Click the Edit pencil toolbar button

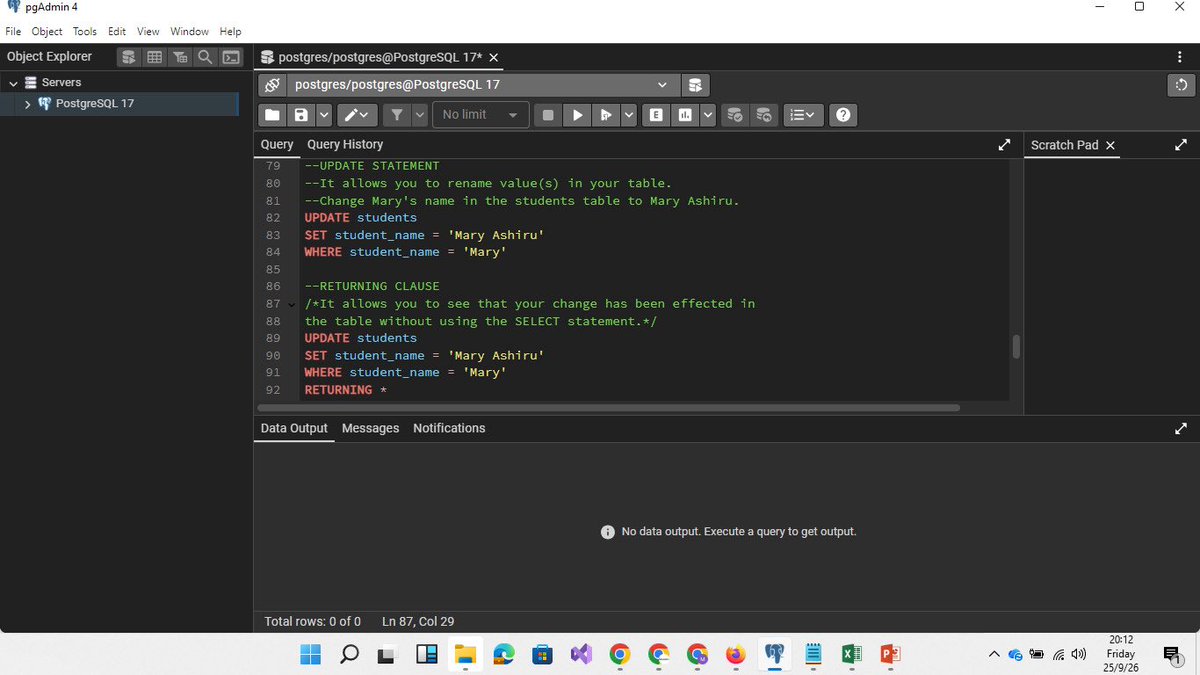point(357,115)
